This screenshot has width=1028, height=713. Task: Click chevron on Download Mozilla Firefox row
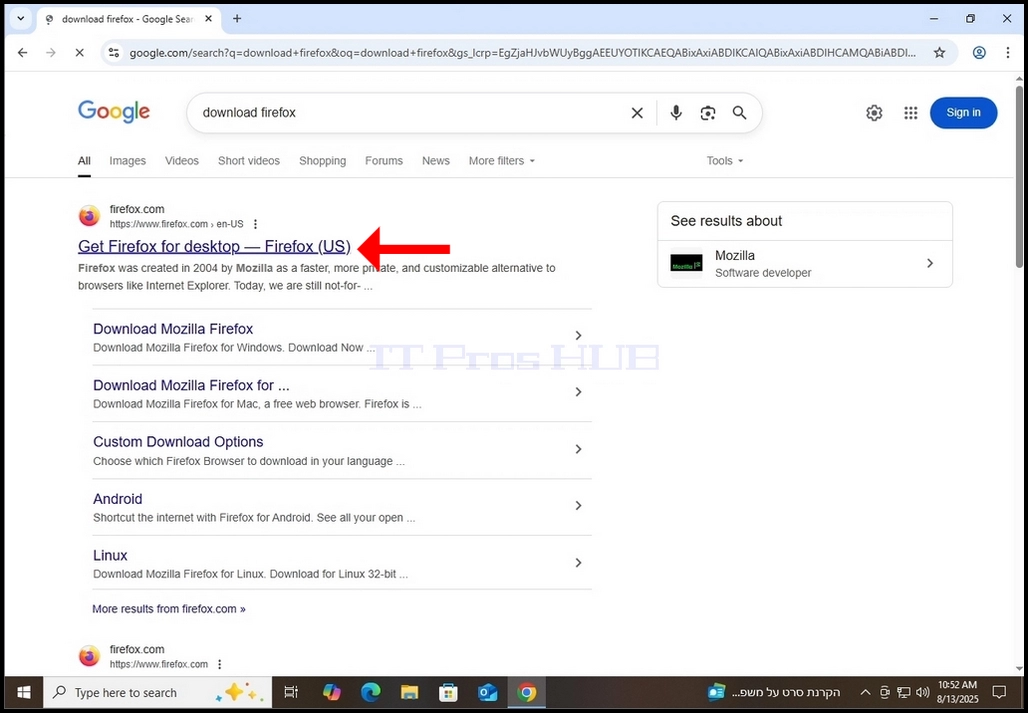pos(578,336)
